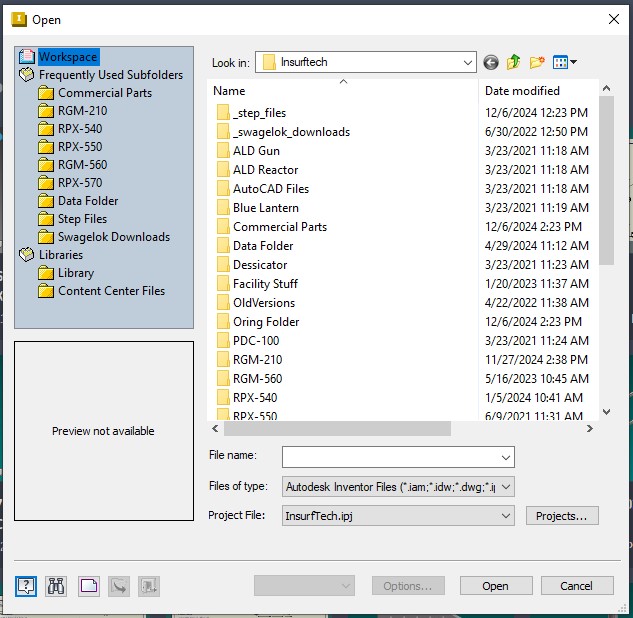Click the horizontal scrollbar right arrow
The width and height of the screenshot is (633, 618).
pyautogui.click(x=590, y=429)
